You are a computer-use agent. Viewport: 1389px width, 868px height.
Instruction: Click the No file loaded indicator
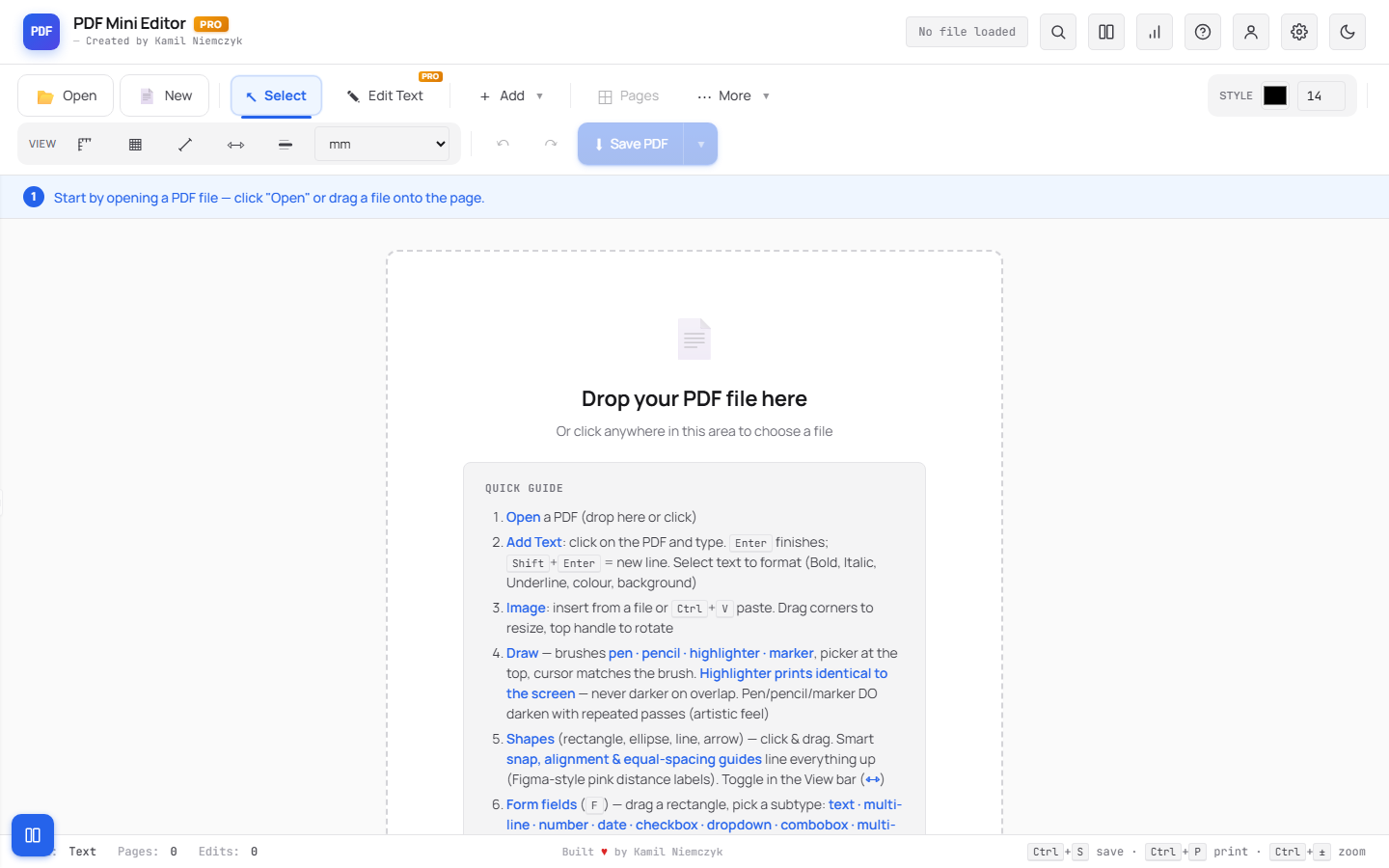coord(967,32)
